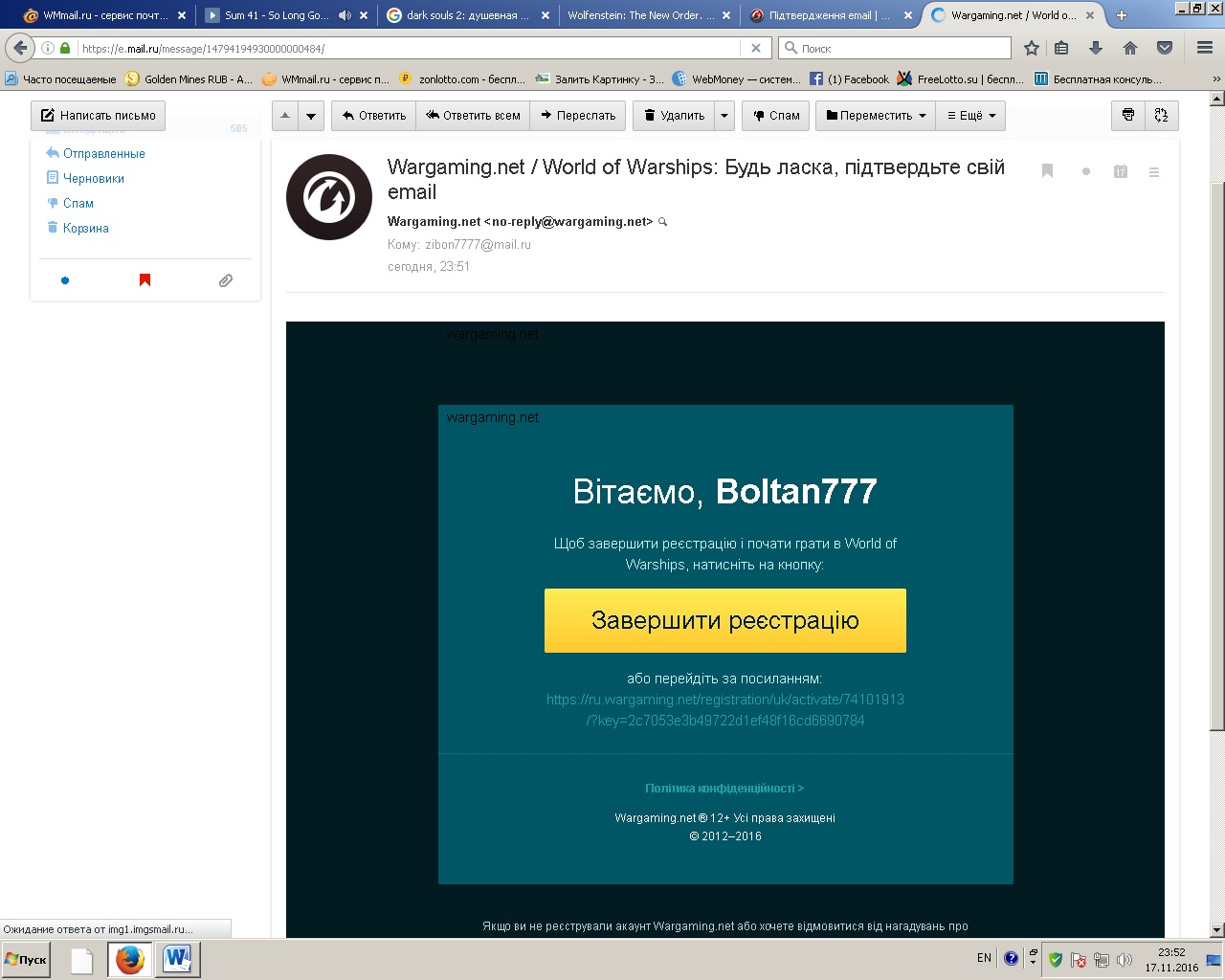Click the Wargaming sender avatar
Screen dimensions: 1225x980
pos(329,197)
